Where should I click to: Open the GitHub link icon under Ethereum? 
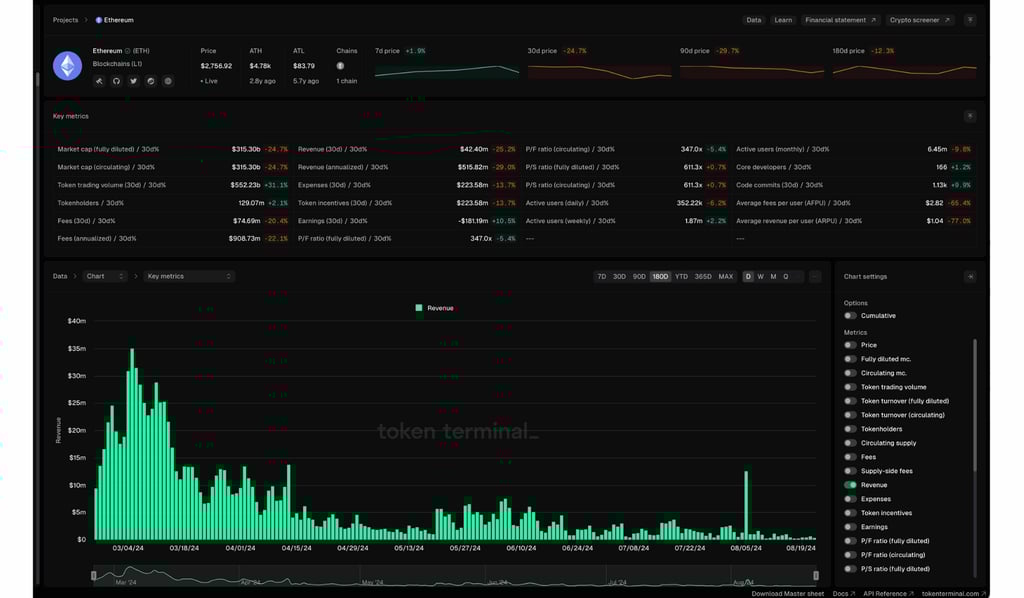pyautogui.click(x=116, y=81)
